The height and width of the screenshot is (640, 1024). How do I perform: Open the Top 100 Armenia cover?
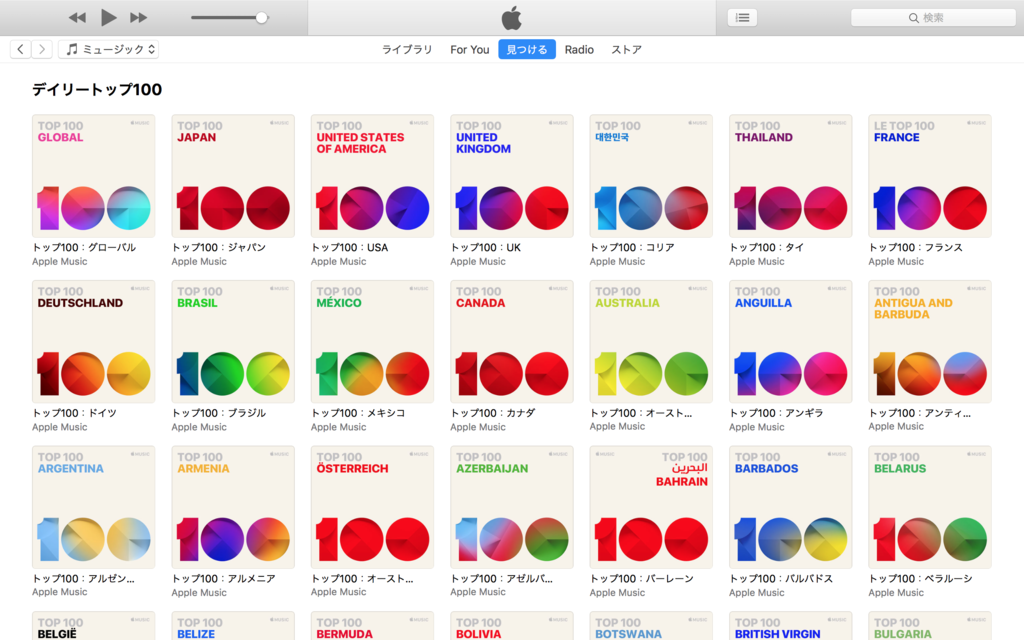click(233, 507)
